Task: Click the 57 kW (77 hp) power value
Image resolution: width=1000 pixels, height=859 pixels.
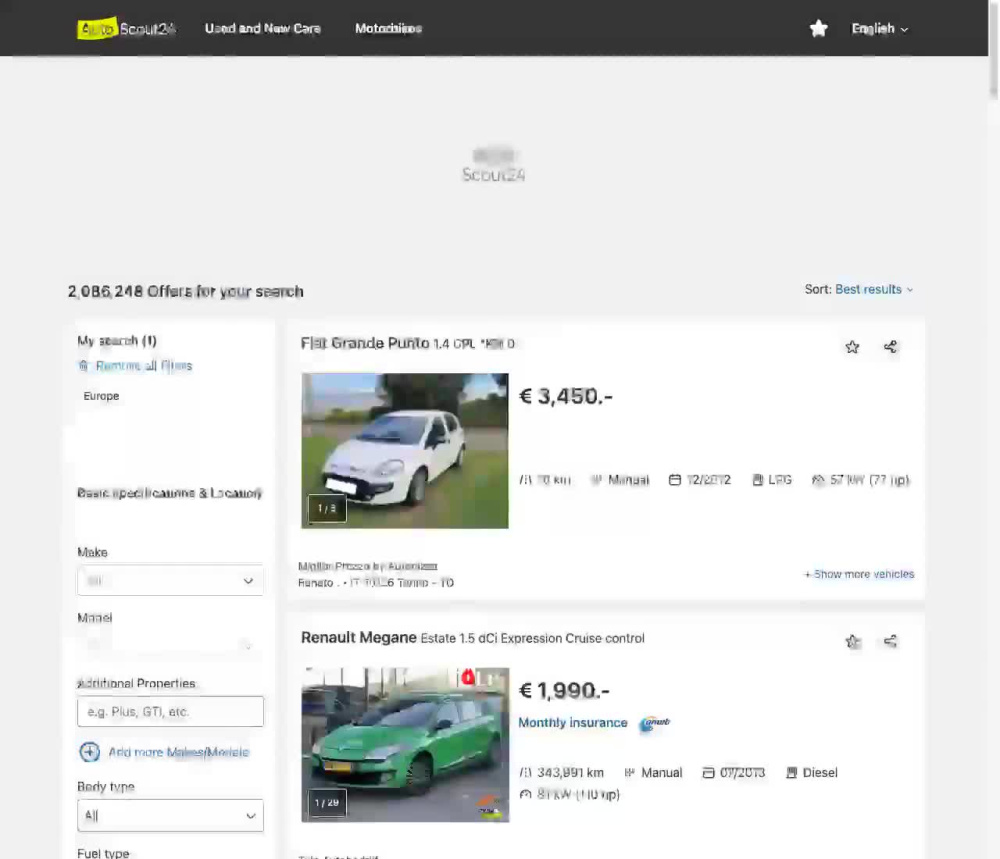Action: click(869, 480)
